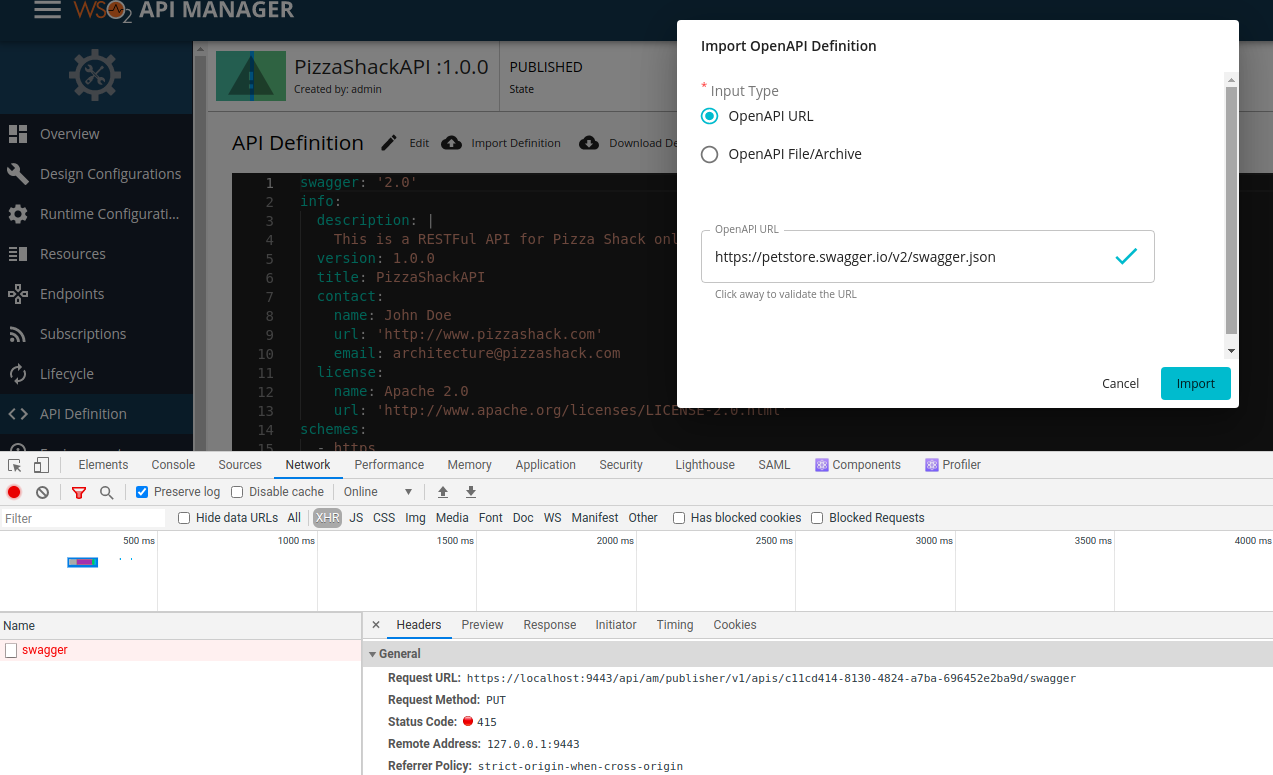Open the Lifecycle sidebar item

point(96,374)
